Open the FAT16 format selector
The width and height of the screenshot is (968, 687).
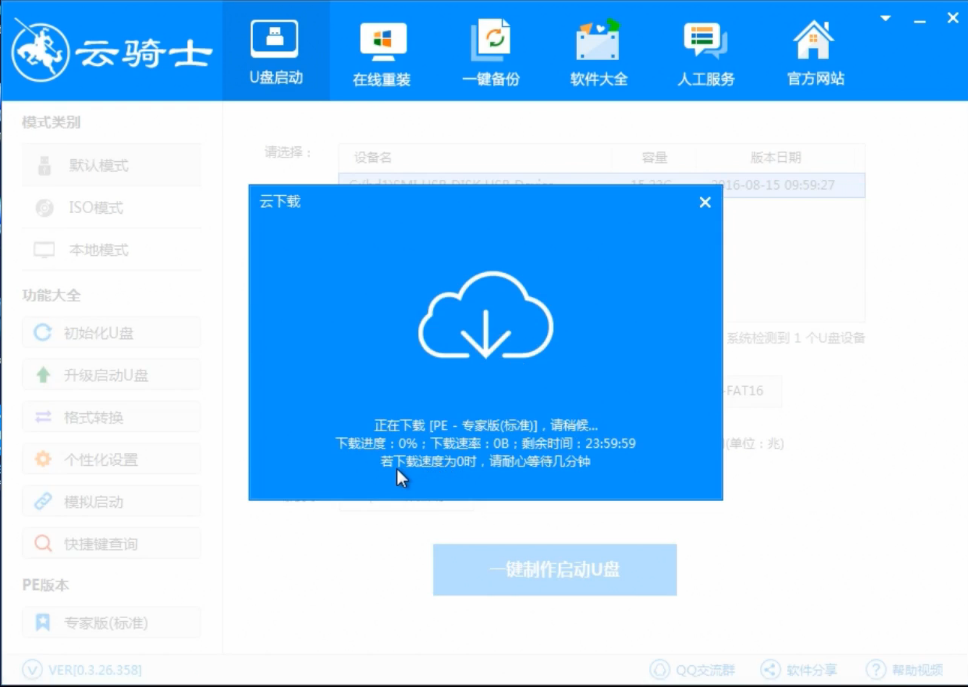(x=745, y=391)
